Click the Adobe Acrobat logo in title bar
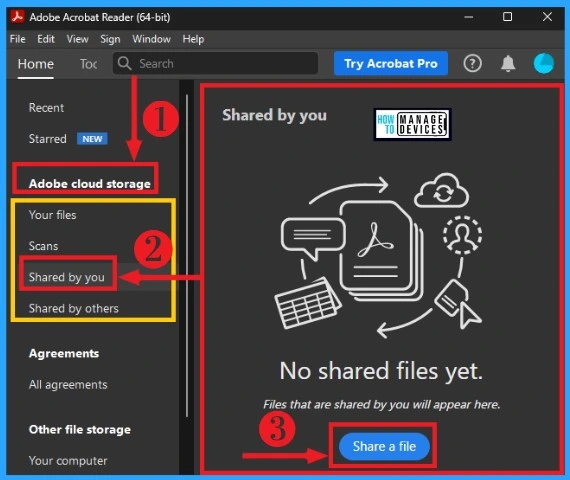The width and height of the screenshot is (570, 480). coord(17,17)
